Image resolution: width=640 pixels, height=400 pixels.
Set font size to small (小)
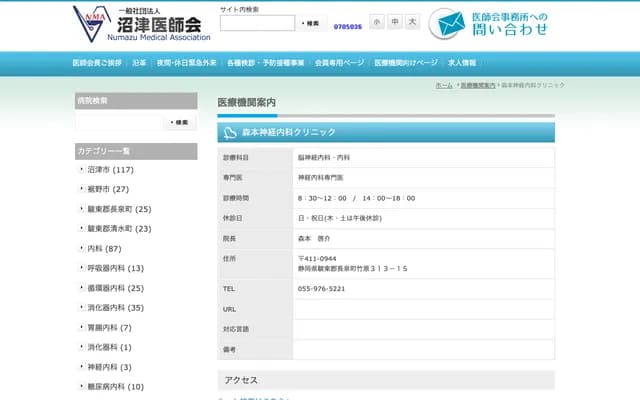click(377, 22)
